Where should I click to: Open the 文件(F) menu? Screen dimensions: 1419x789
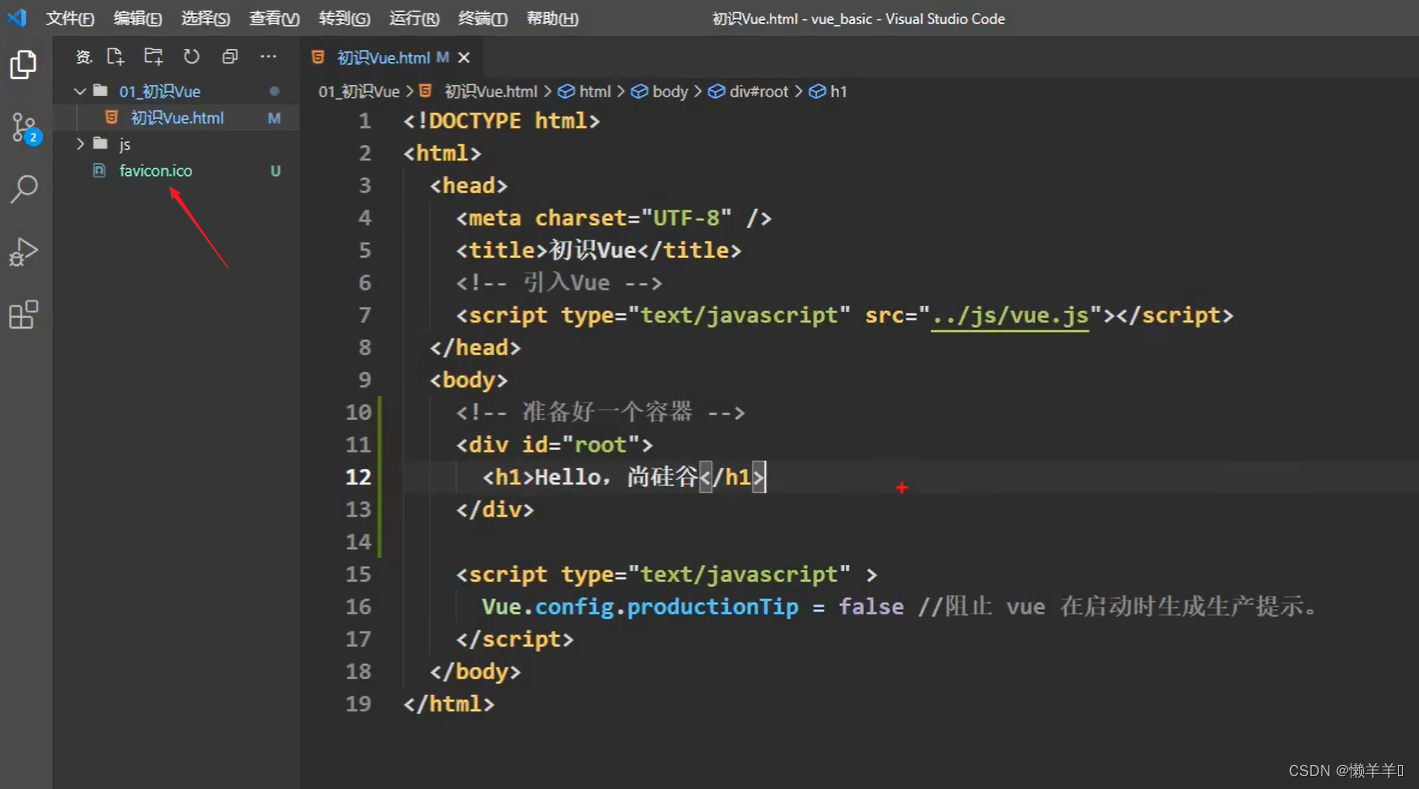coord(70,19)
